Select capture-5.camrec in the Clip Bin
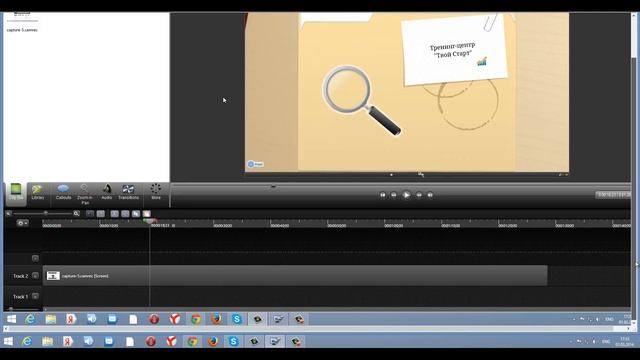 [22, 22]
